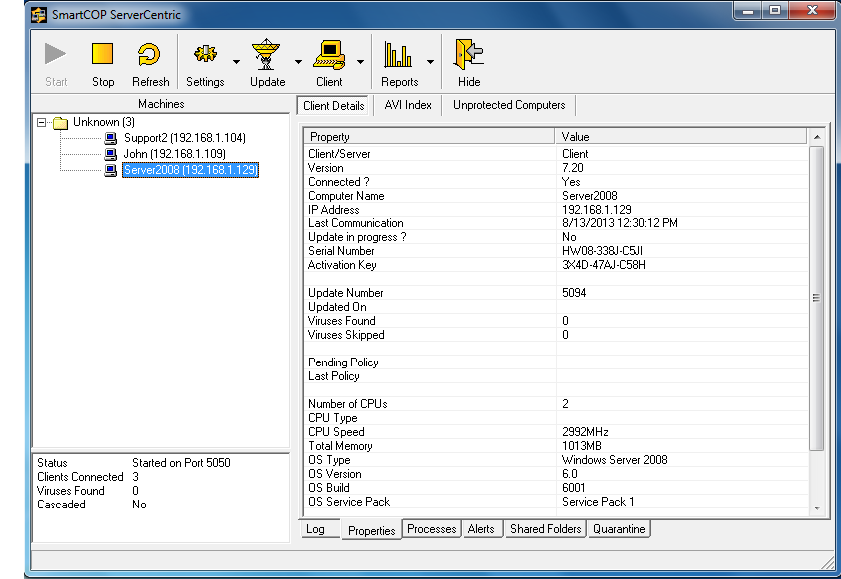Click the Activation Key value 3X4D-47AJ-C58H

click(x=604, y=265)
